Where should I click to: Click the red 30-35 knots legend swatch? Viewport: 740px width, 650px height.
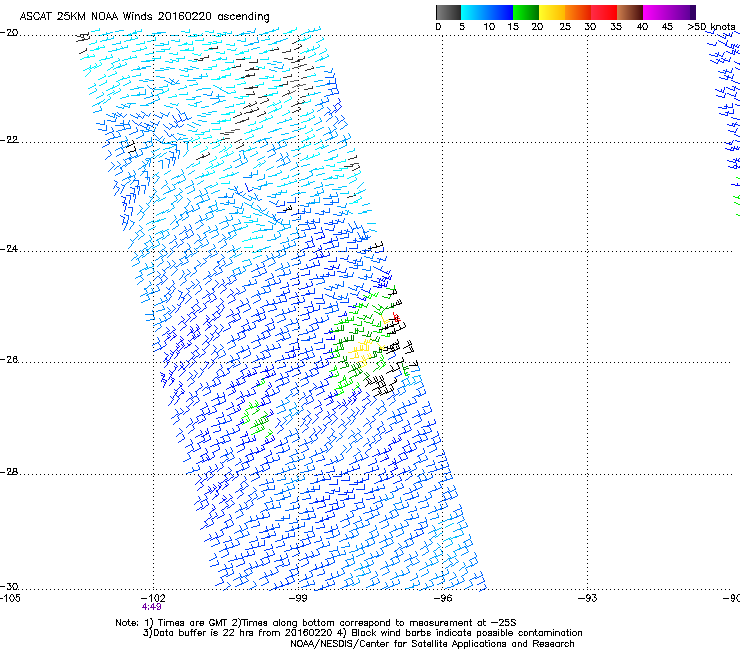click(604, 12)
